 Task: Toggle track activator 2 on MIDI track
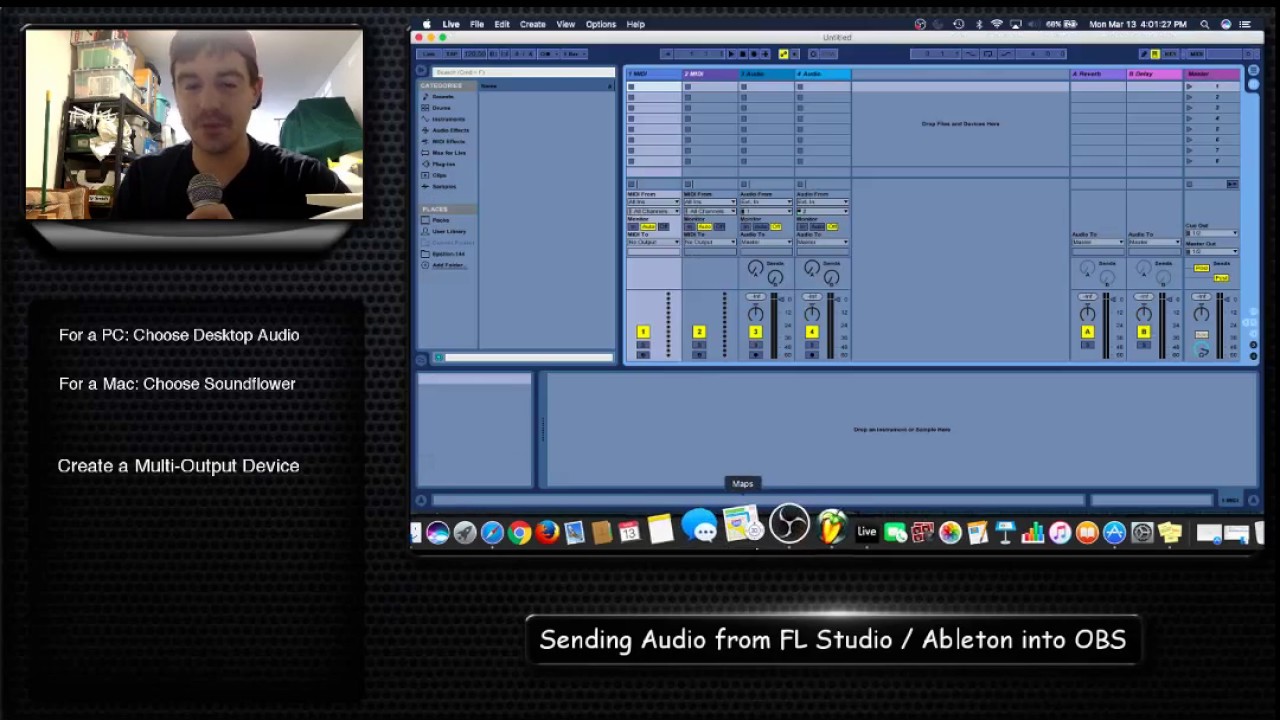699,332
